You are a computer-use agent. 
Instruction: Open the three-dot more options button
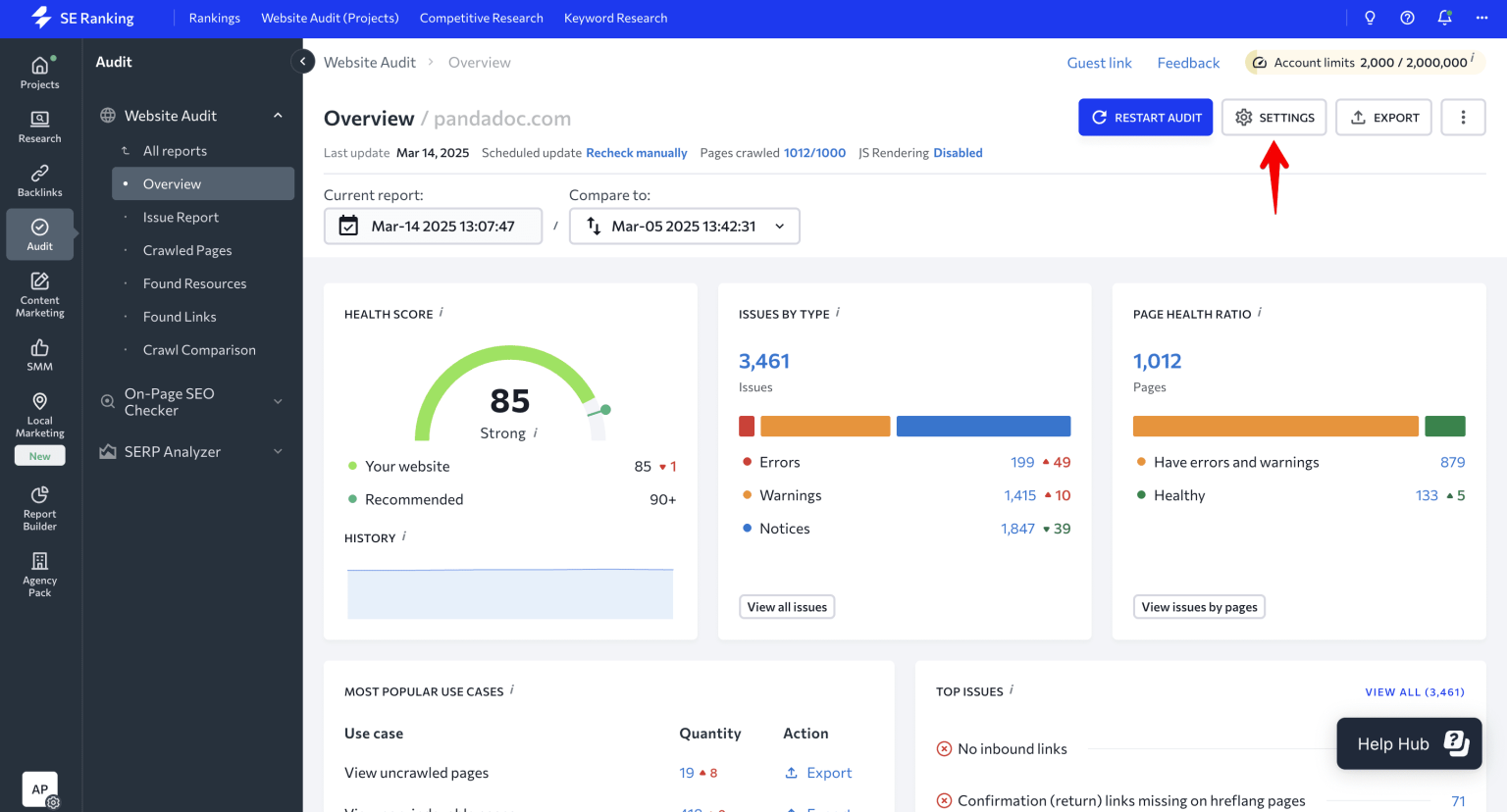coord(1463,117)
